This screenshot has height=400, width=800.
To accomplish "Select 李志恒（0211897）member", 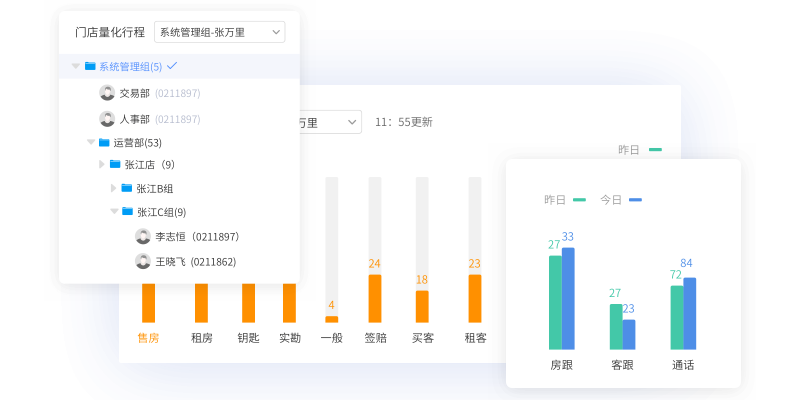I will [x=197, y=237].
